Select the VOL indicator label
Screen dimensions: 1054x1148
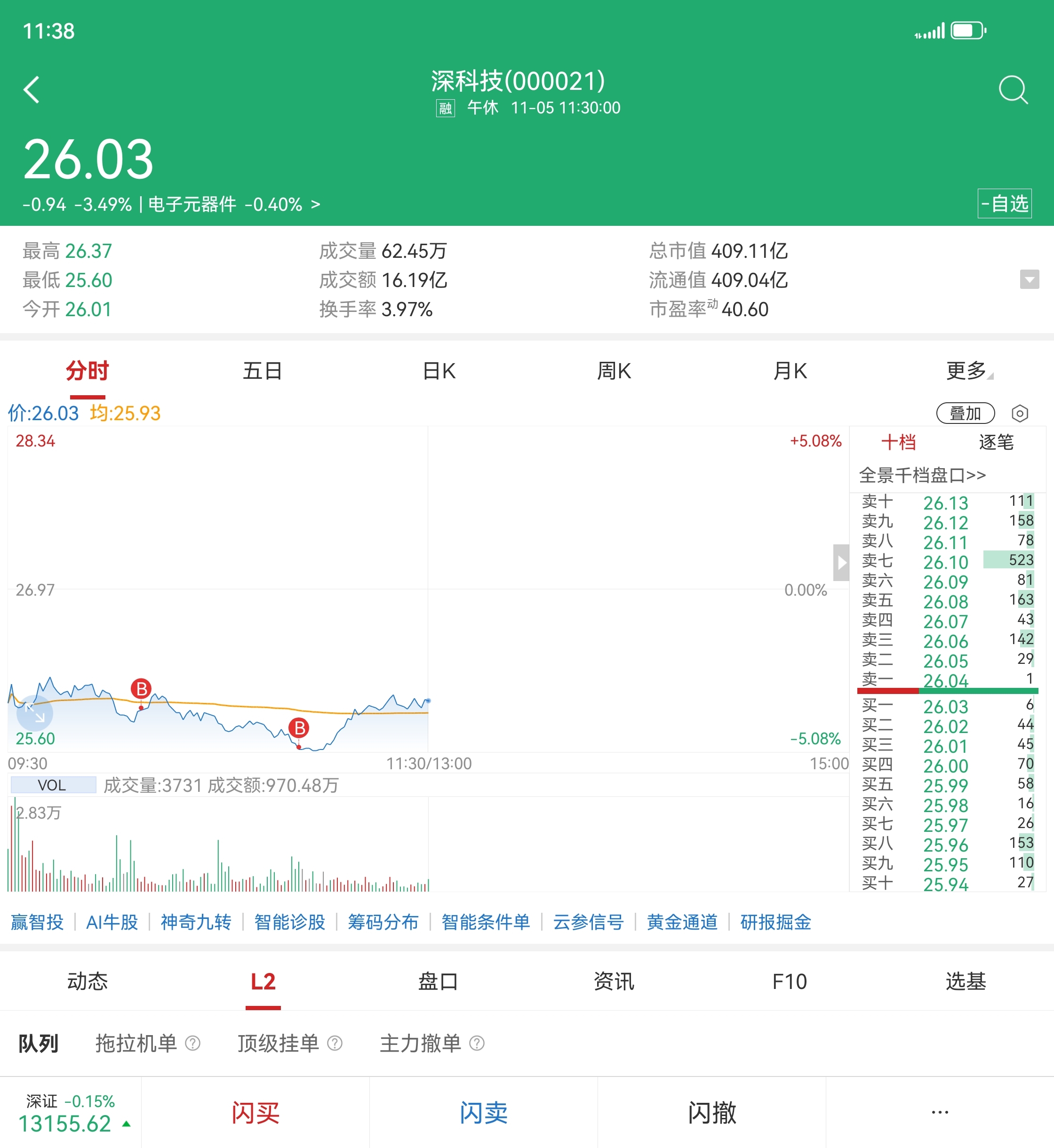[x=53, y=785]
